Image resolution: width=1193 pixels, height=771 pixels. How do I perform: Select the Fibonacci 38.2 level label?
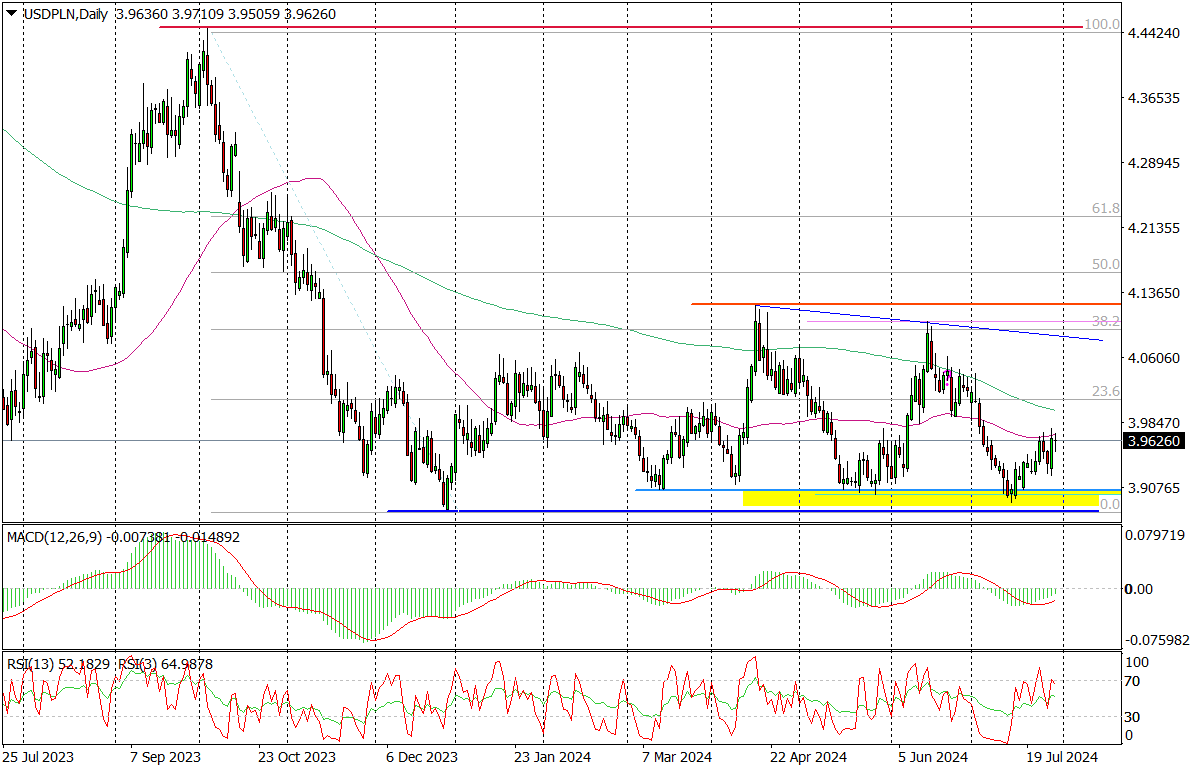(x=1106, y=321)
